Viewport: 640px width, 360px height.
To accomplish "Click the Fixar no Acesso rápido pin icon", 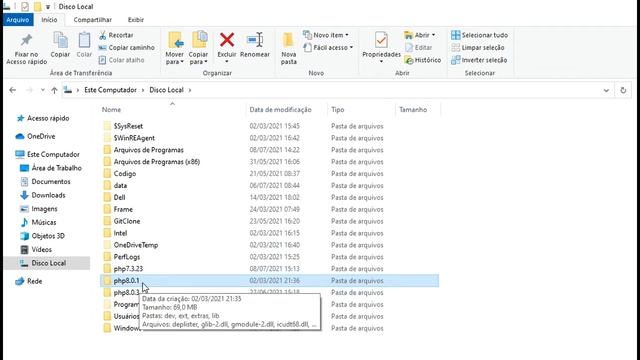I will 27,40.
